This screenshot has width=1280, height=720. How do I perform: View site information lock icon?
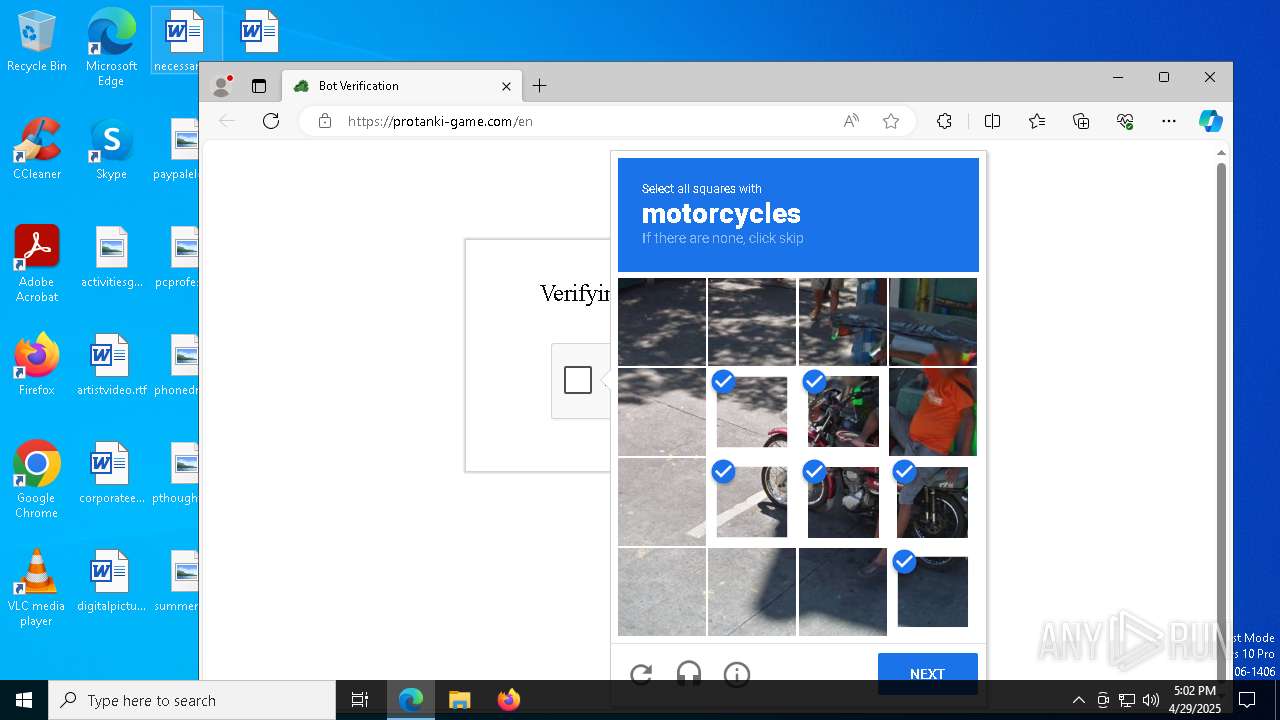(x=324, y=121)
